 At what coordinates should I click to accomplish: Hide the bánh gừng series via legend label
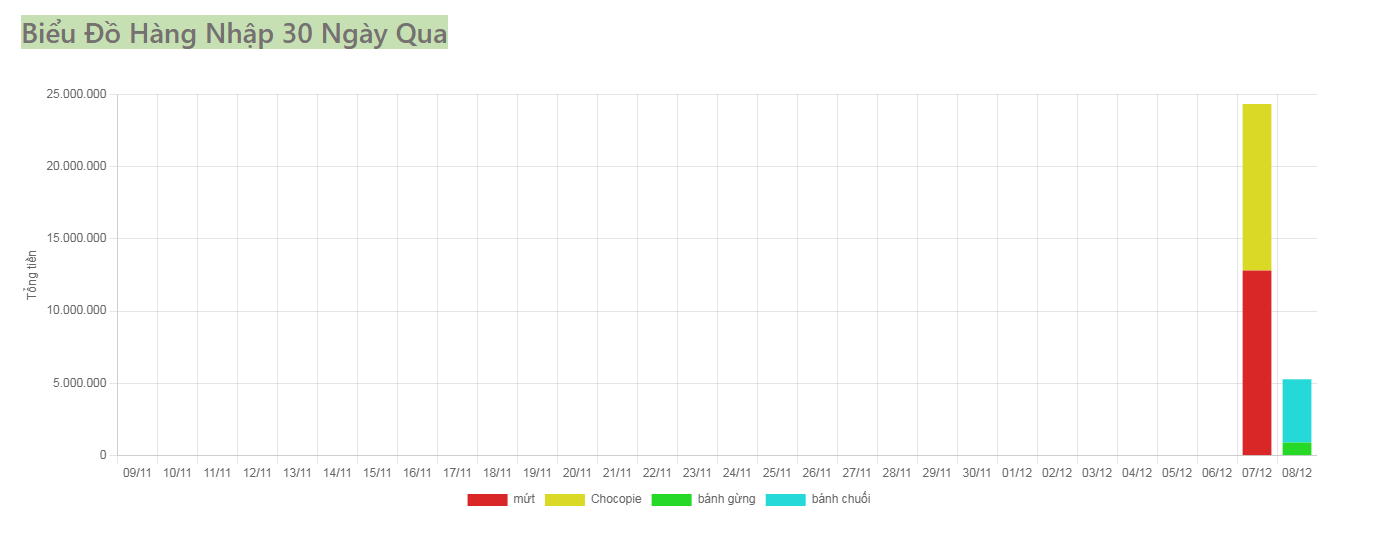point(727,499)
